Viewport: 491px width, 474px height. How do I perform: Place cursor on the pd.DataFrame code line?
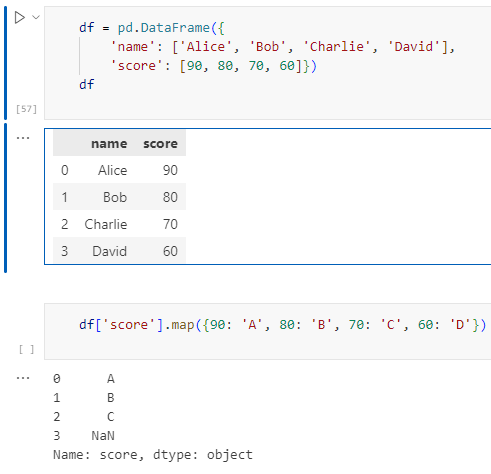(x=152, y=28)
